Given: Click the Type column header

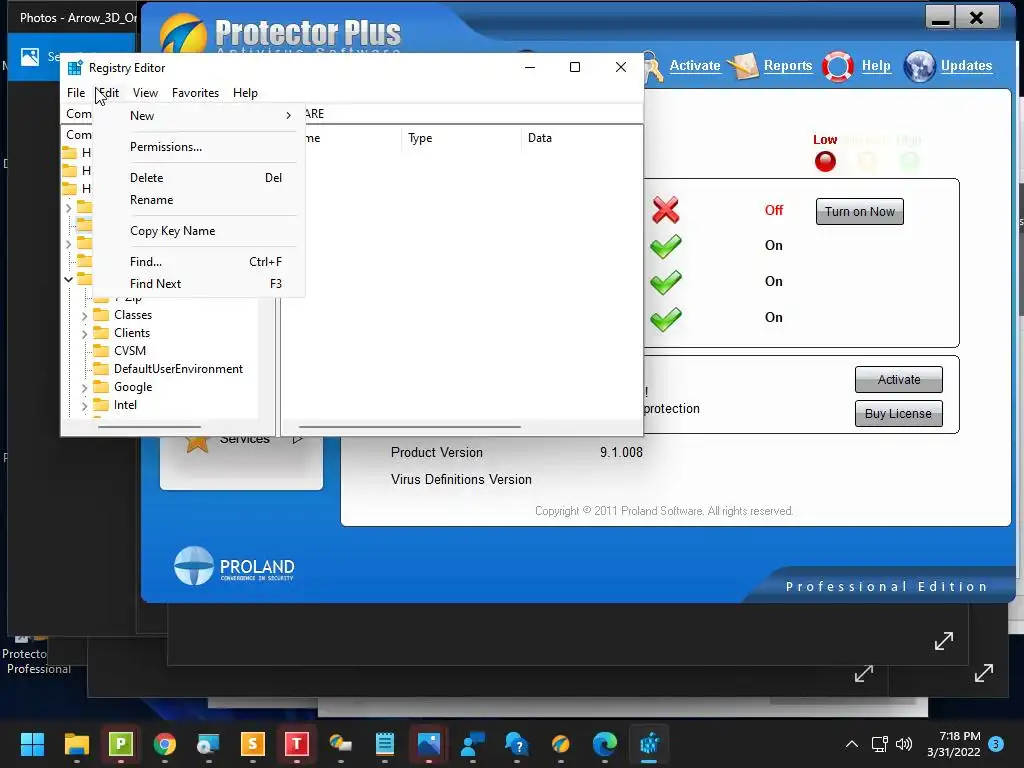Looking at the screenshot, I should (461, 138).
